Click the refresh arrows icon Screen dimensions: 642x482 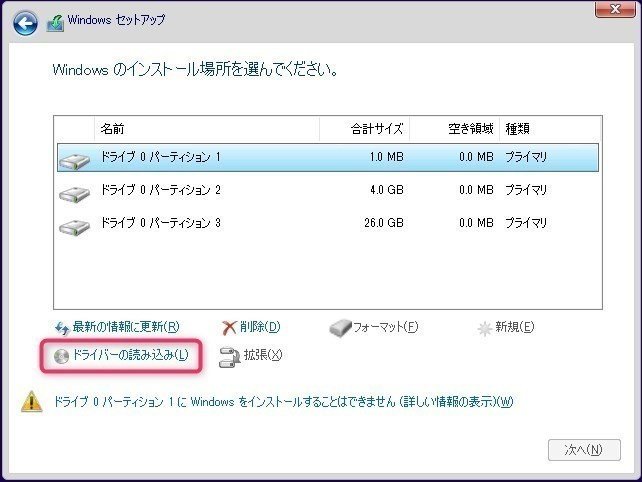62,328
